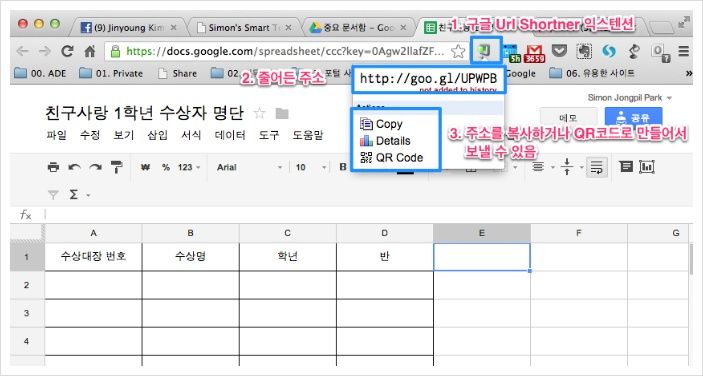Open the 데이터 menu
Image resolution: width=703 pixels, height=376 pixels.
click(230, 135)
